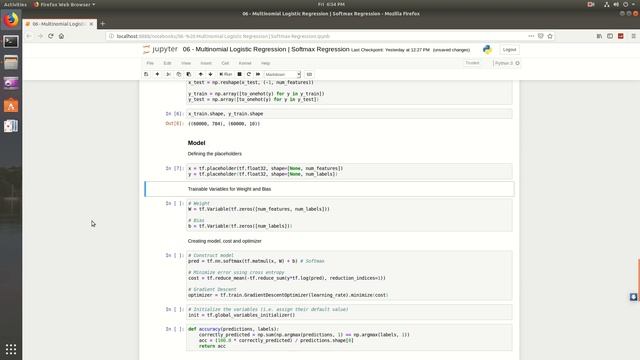Toggle the Firefox sidebar icon

pos(610,36)
